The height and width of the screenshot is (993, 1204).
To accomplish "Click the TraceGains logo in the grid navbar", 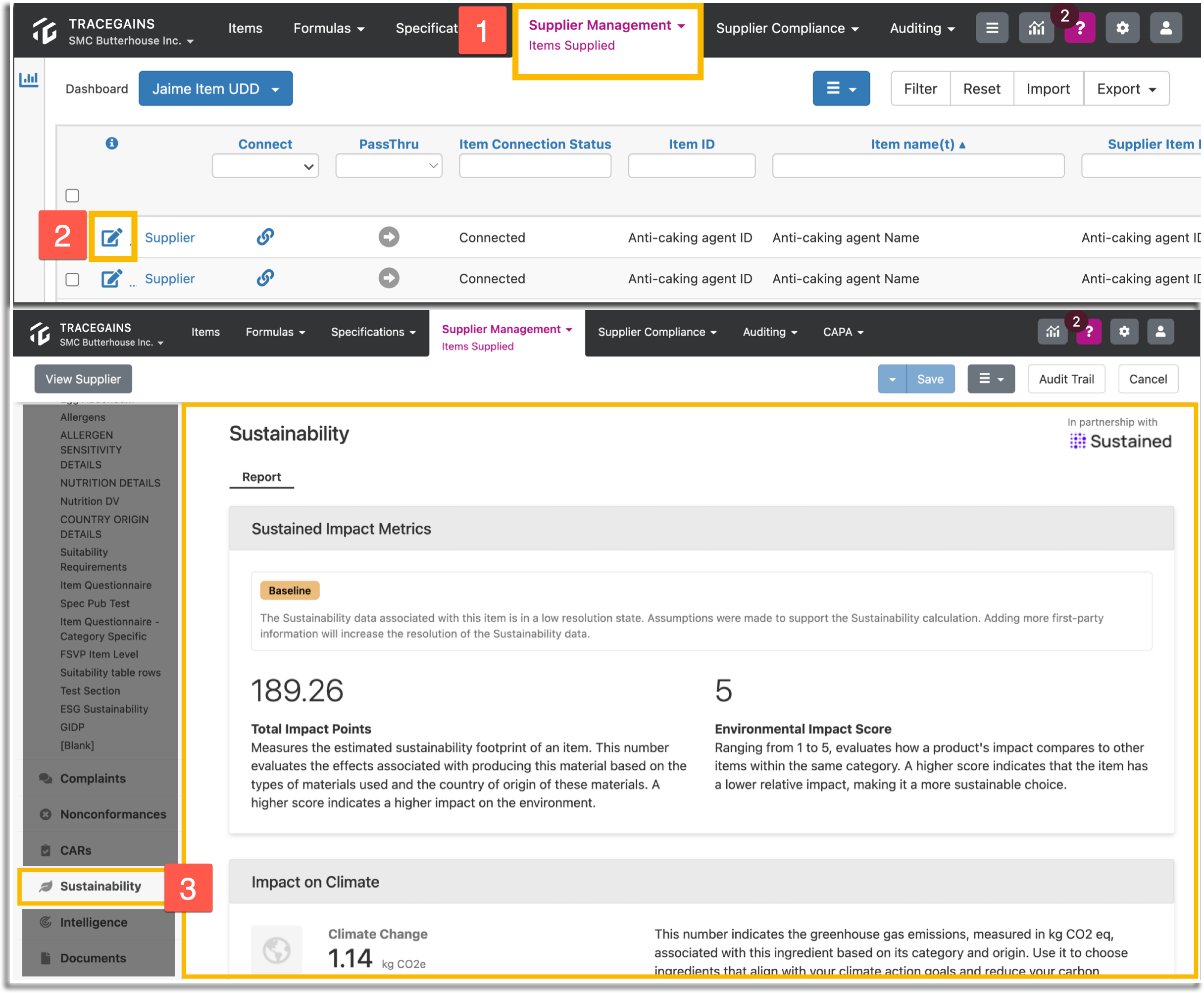I will click(x=45, y=31).
